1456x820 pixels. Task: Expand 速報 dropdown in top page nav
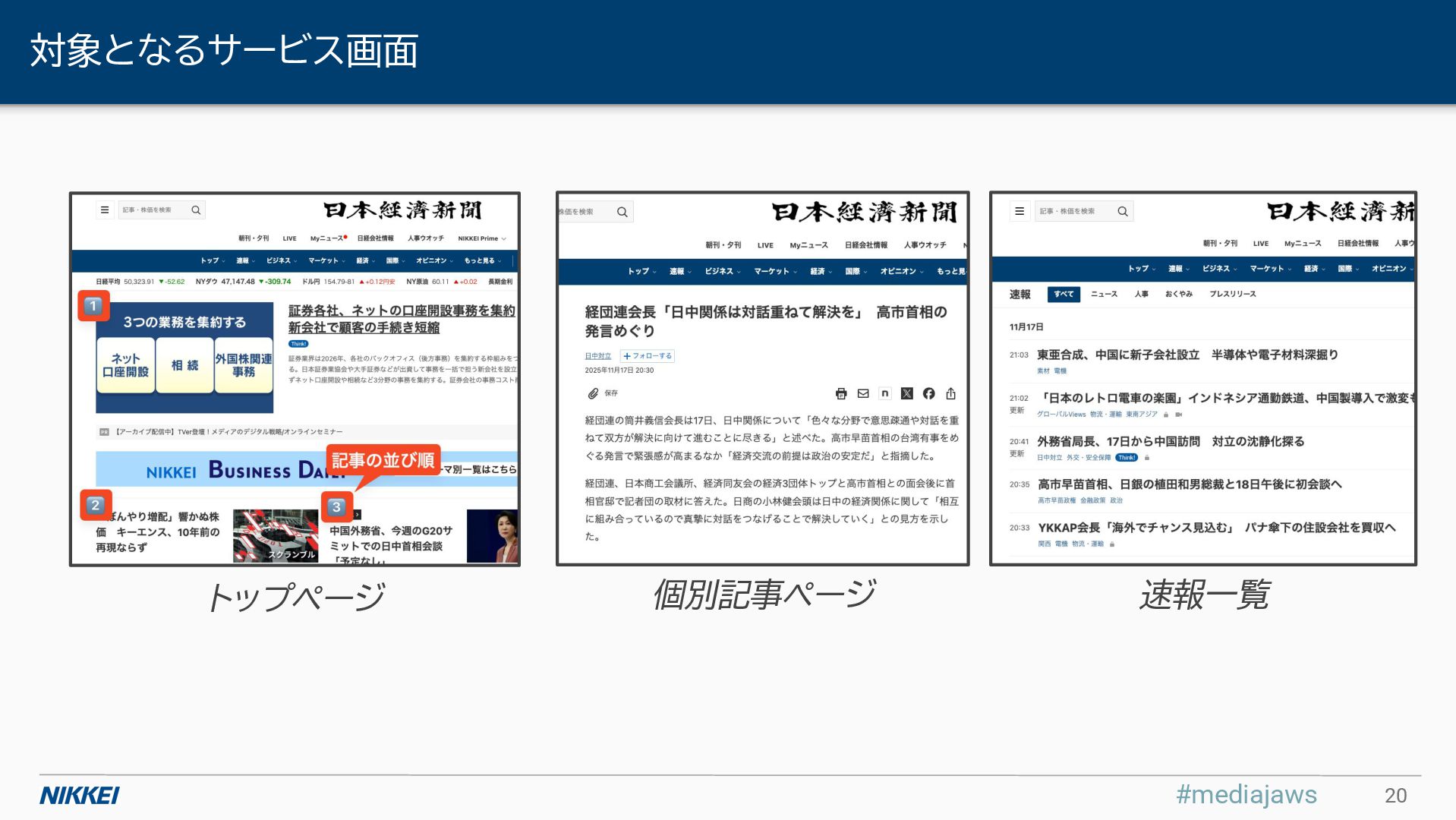(x=245, y=260)
